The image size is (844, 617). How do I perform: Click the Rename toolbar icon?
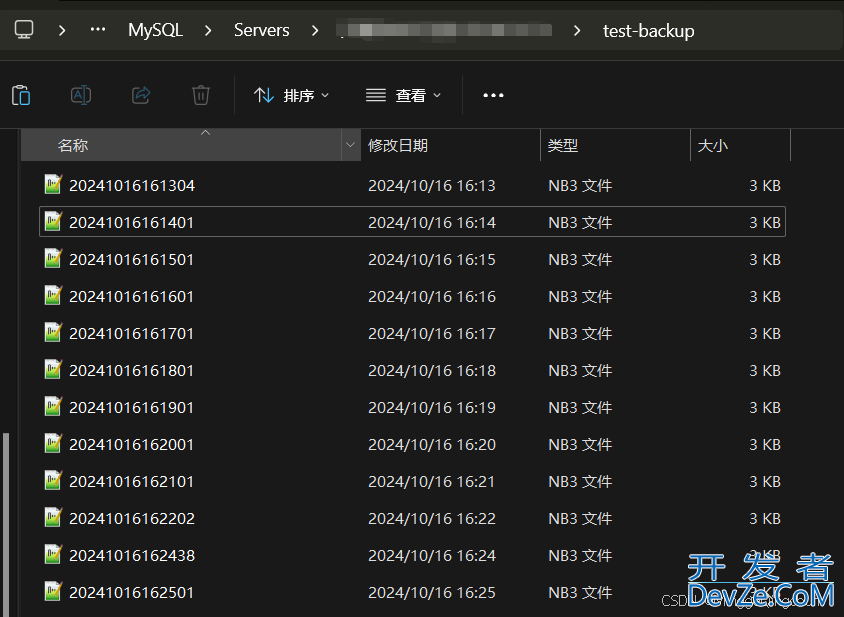pos(81,95)
